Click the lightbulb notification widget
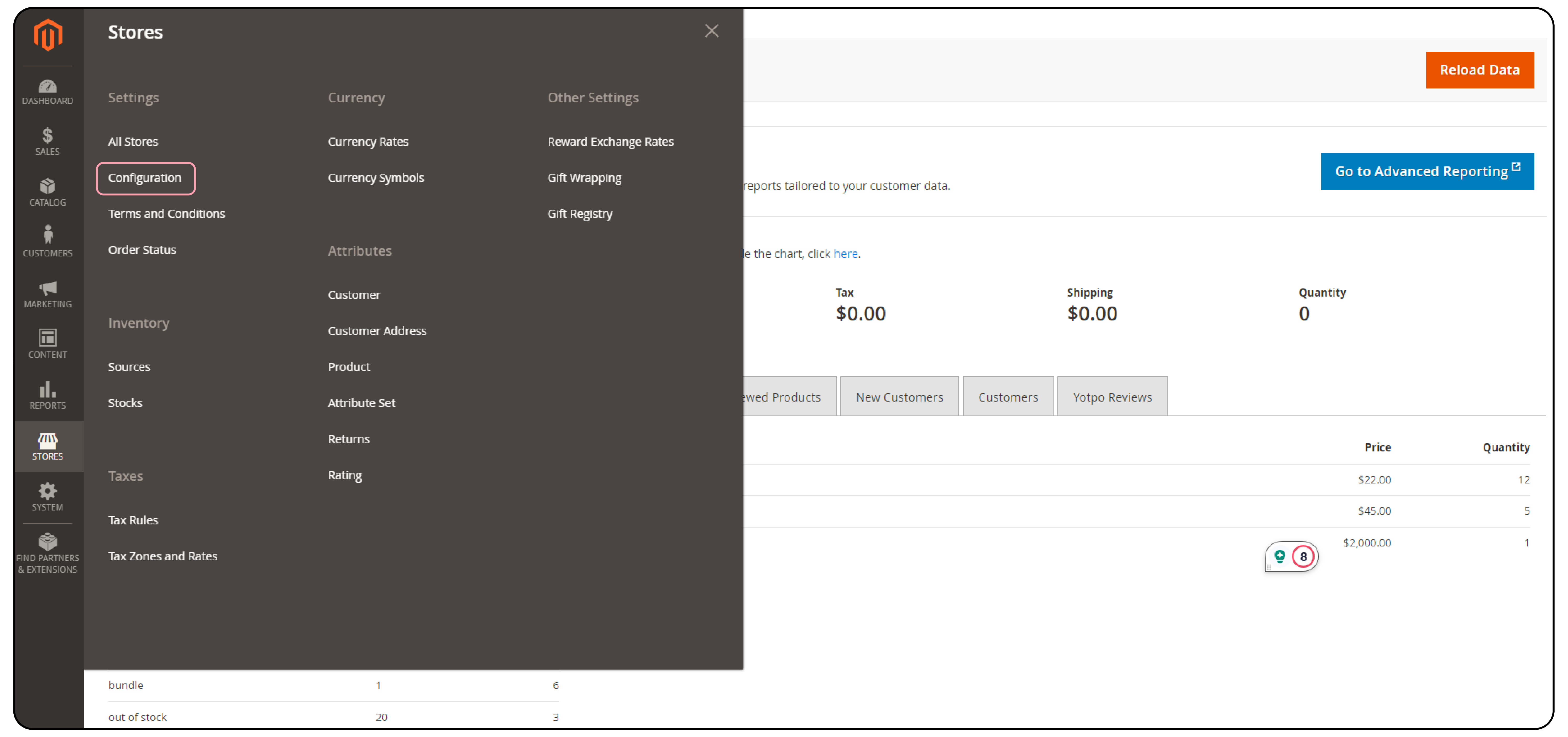The image size is (1568, 737). (1279, 556)
